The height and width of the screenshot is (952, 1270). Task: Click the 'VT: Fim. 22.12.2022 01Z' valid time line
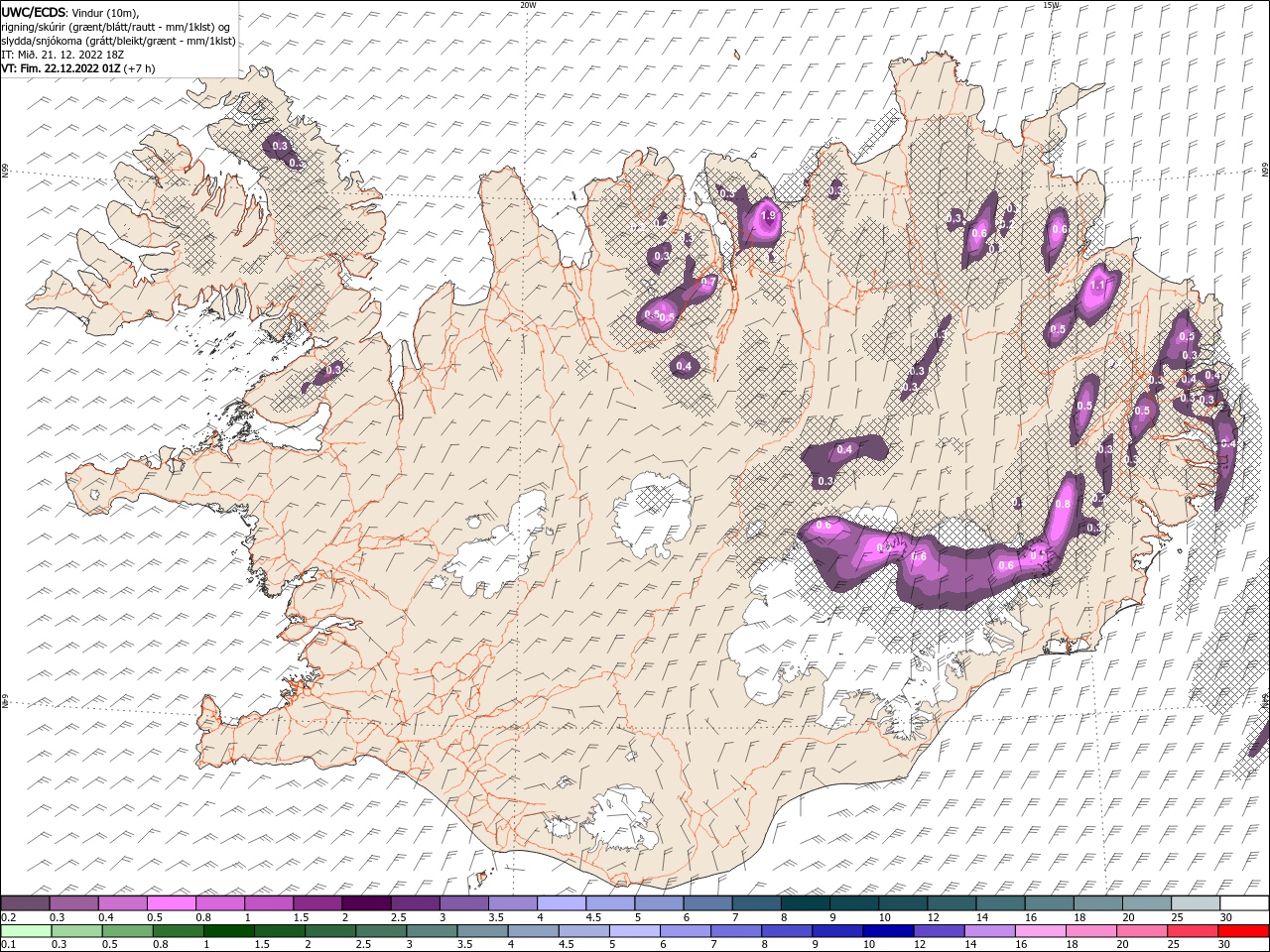pos(62,69)
